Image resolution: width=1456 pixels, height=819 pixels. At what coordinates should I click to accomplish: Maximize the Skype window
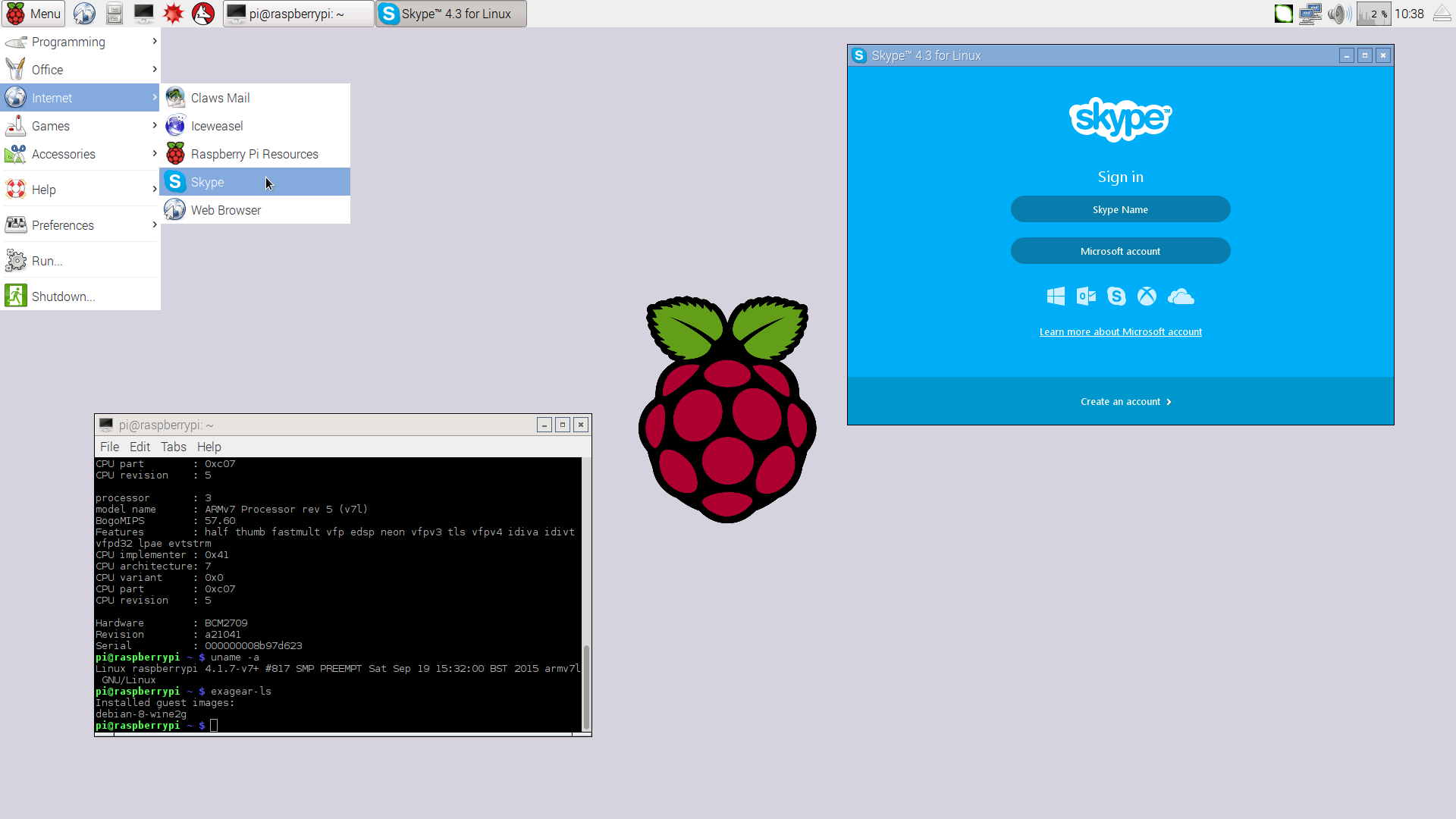click(1365, 55)
